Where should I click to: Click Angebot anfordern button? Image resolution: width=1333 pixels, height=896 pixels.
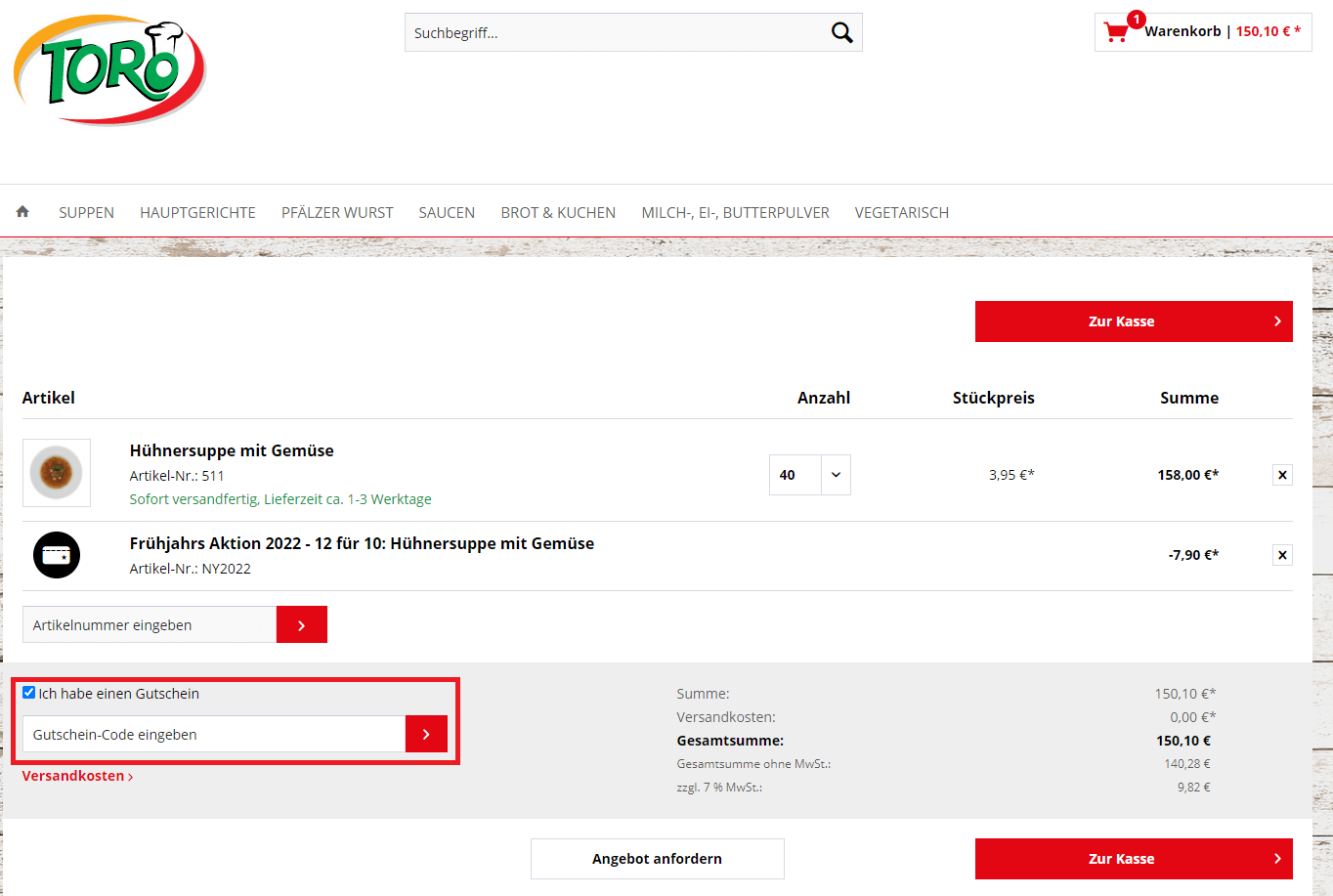coord(658,859)
